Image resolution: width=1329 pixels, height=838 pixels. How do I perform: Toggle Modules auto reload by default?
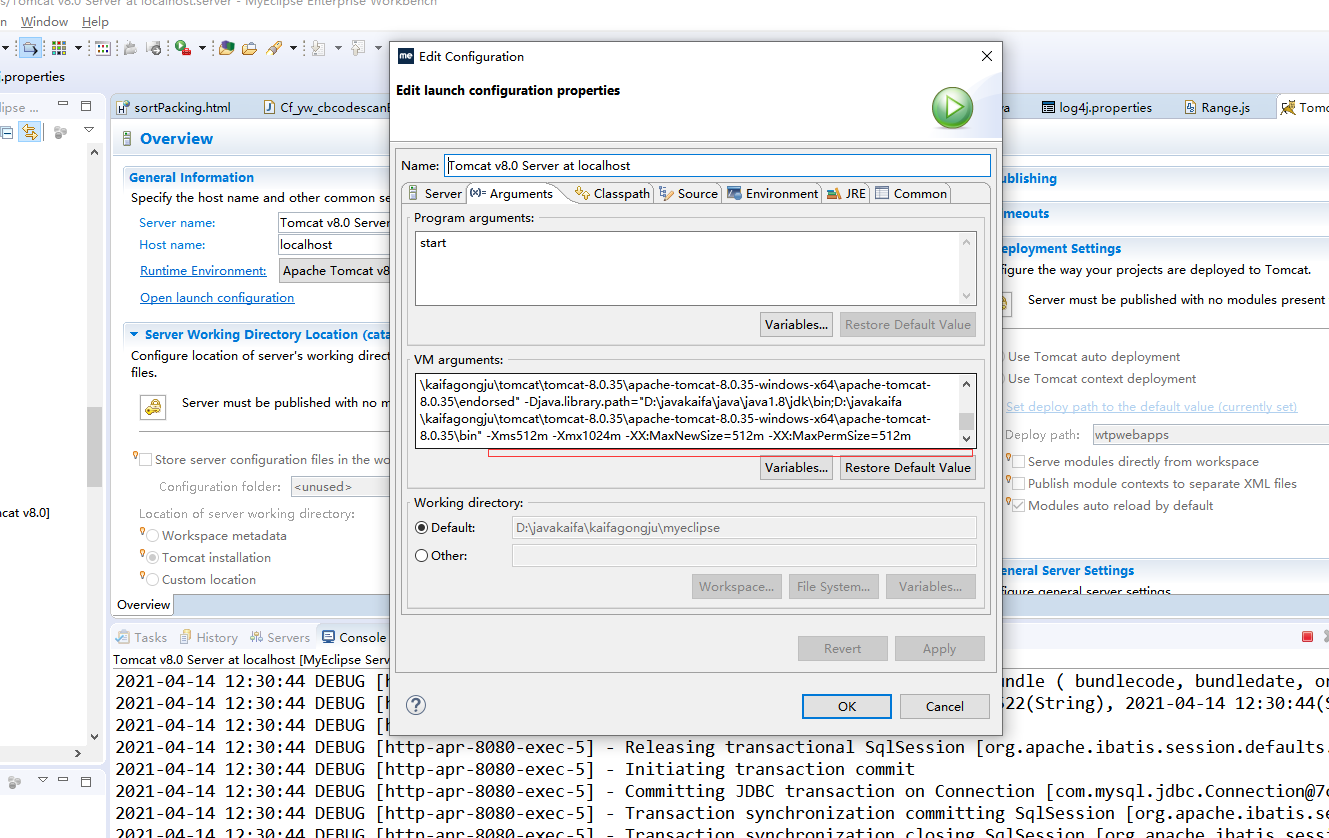tap(1018, 506)
